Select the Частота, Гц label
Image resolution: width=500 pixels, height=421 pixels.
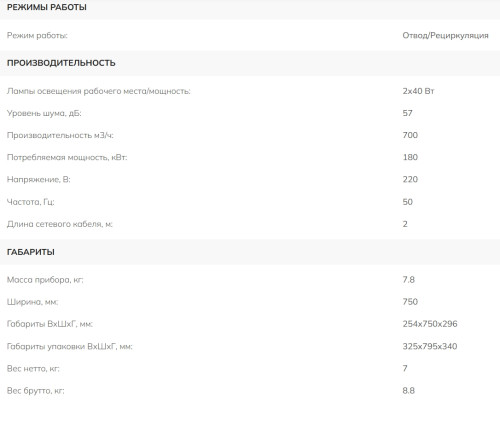point(30,202)
